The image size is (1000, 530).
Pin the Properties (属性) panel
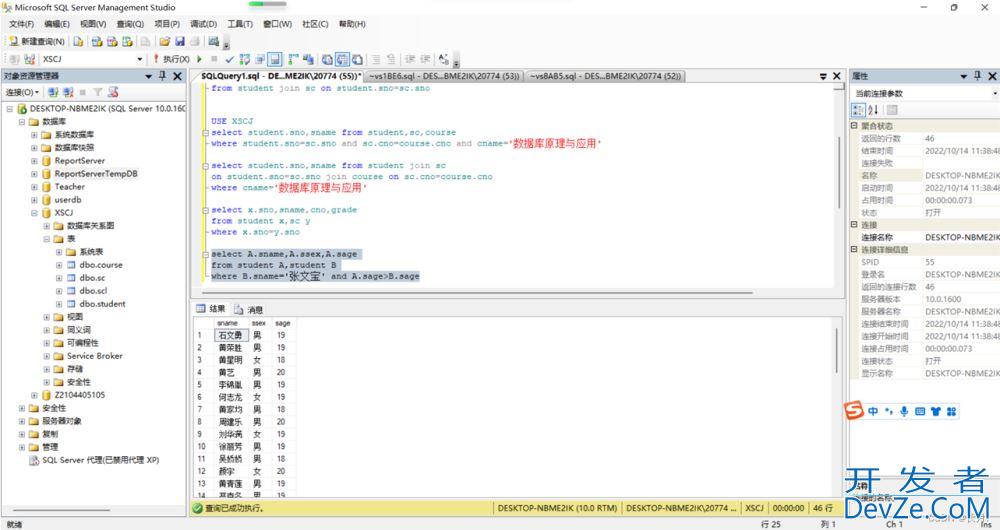pyautogui.click(x=978, y=76)
